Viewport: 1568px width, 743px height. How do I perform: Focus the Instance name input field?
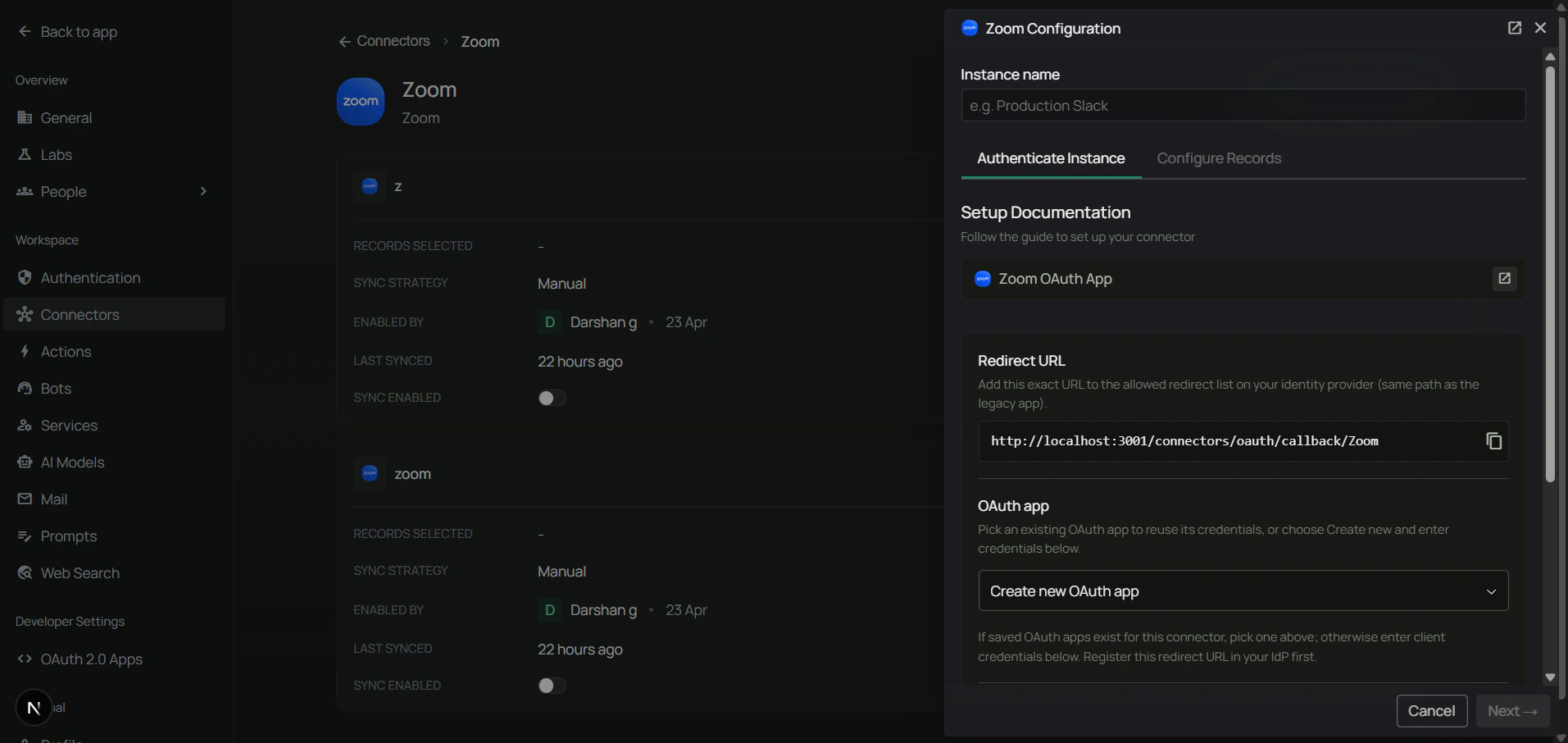click(x=1243, y=105)
